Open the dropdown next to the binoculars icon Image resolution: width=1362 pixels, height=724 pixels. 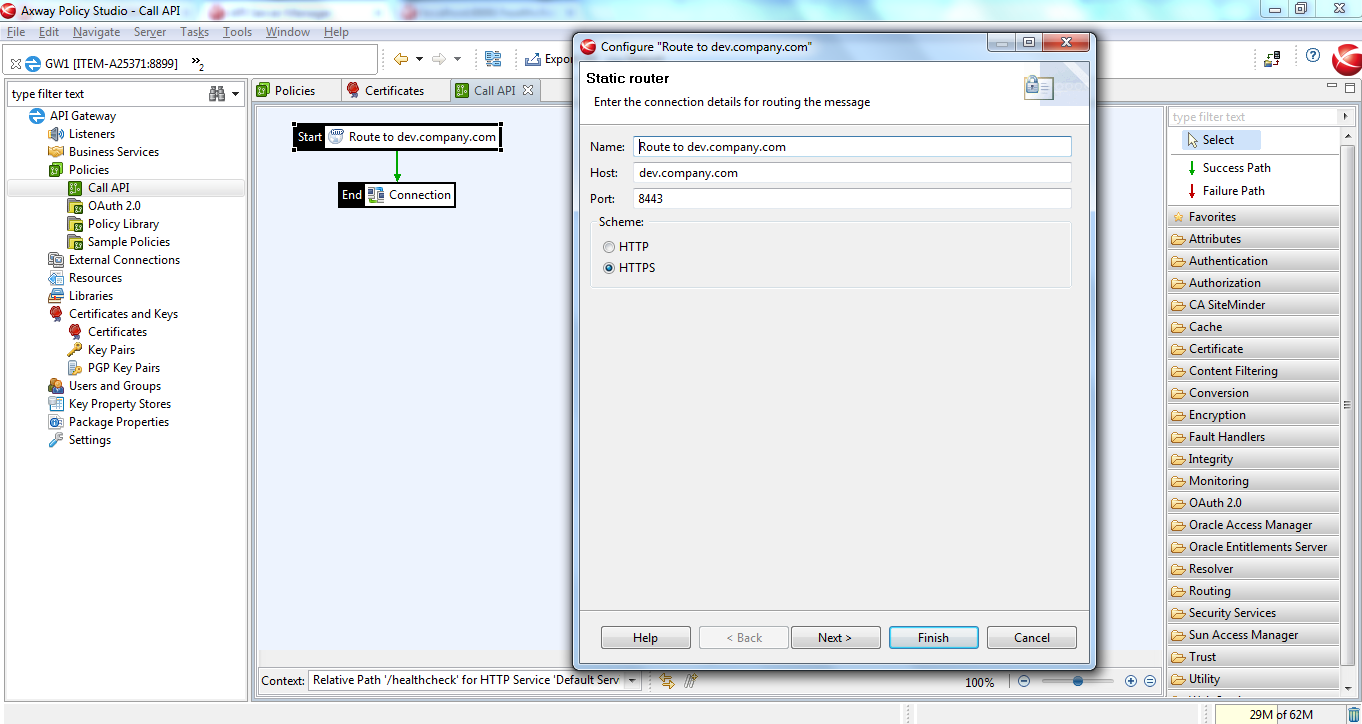[x=236, y=94]
